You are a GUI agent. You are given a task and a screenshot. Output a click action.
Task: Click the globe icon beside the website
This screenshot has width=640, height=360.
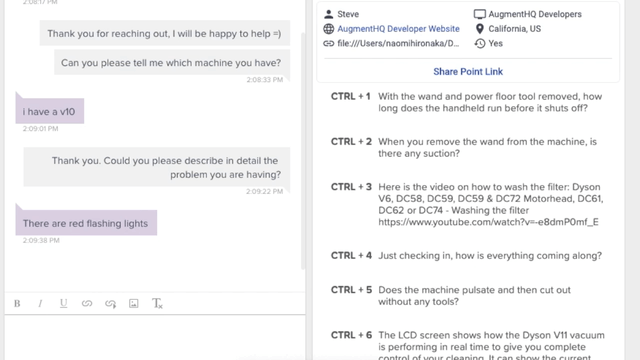pos(329,29)
